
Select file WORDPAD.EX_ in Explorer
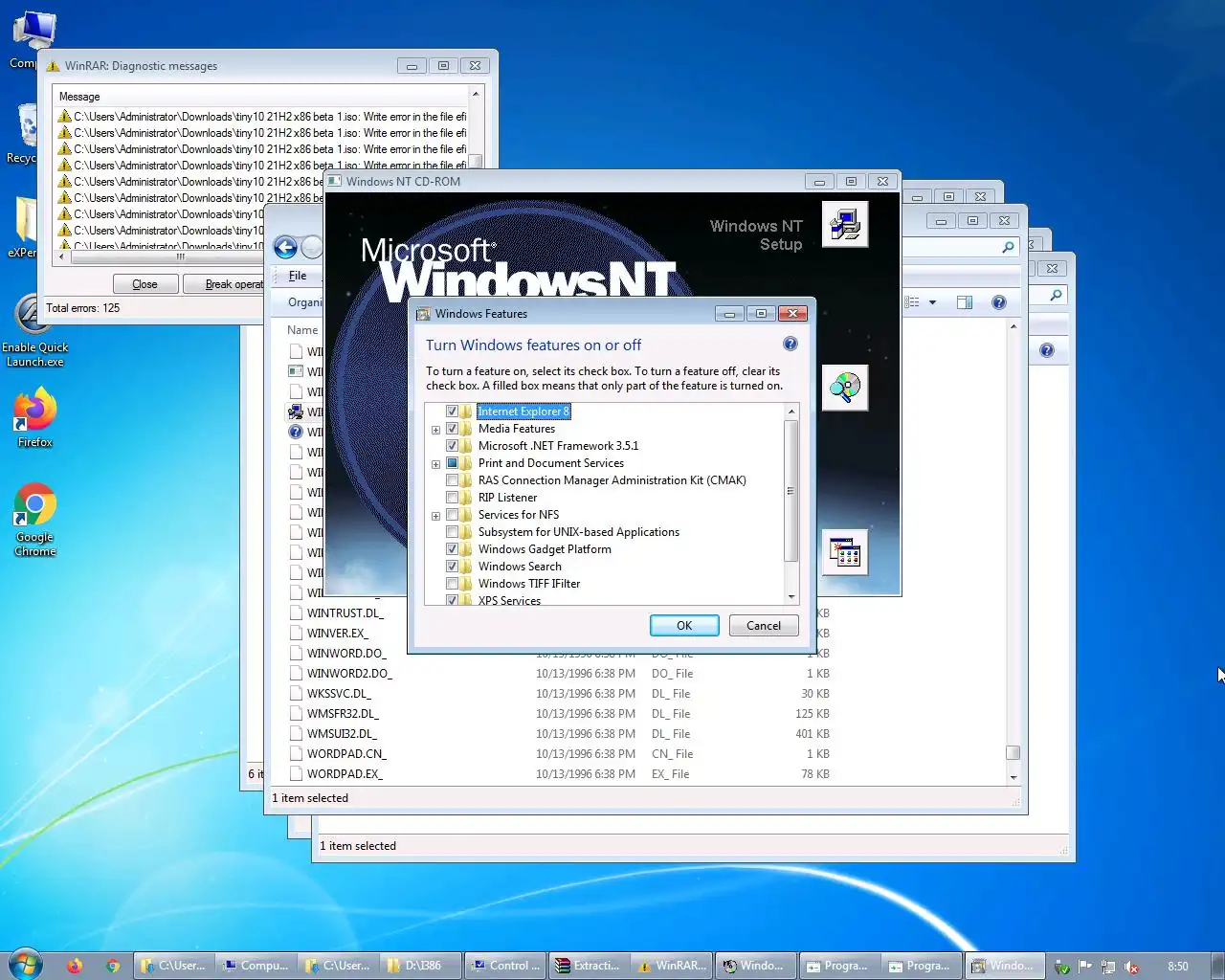(x=345, y=774)
